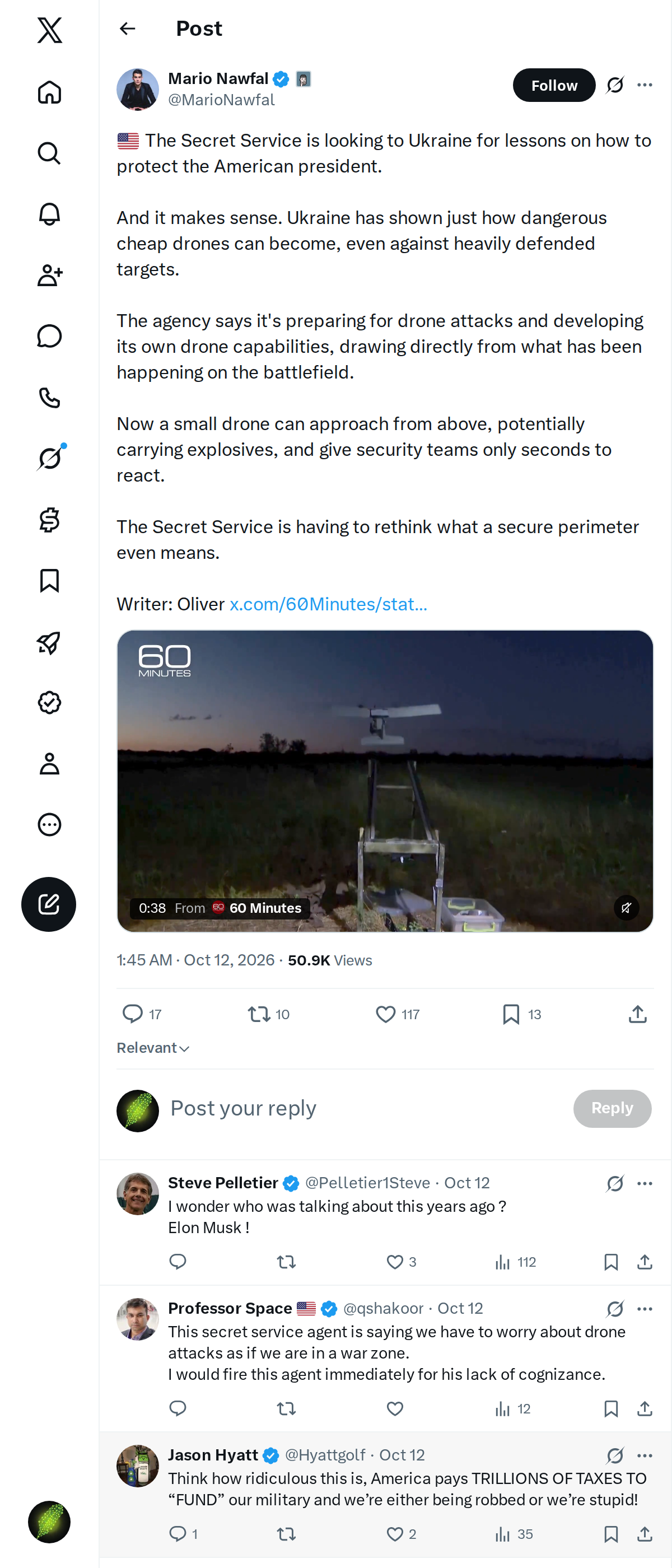Open the x.com/60Minutes link
The height and width of the screenshot is (1568, 672).
[x=328, y=604]
